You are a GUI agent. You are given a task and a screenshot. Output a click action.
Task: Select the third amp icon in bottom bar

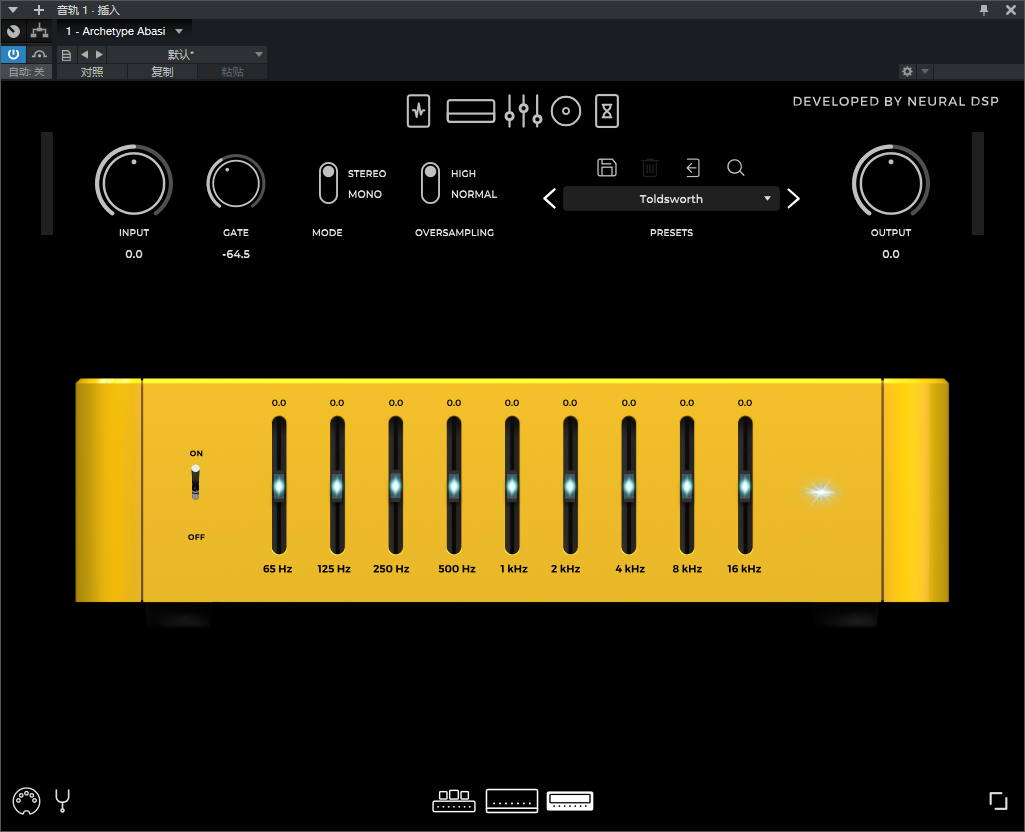coord(570,801)
